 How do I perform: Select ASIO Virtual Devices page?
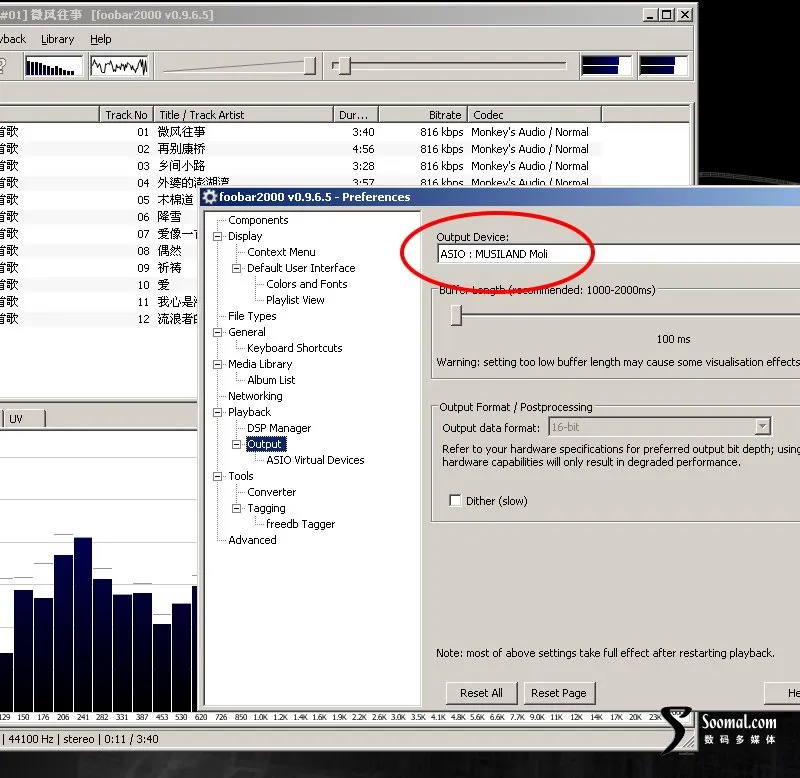(x=315, y=460)
